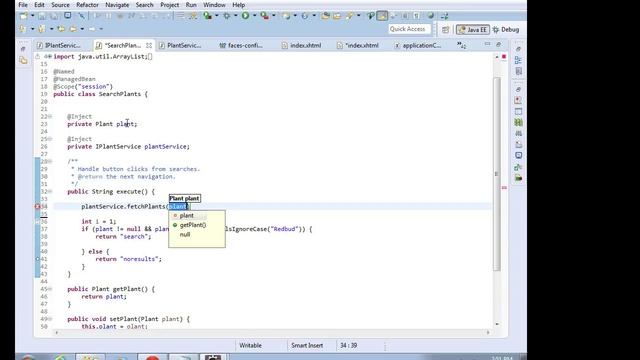
Task: Open the Refactor menu
Action: tap(87, 5)
